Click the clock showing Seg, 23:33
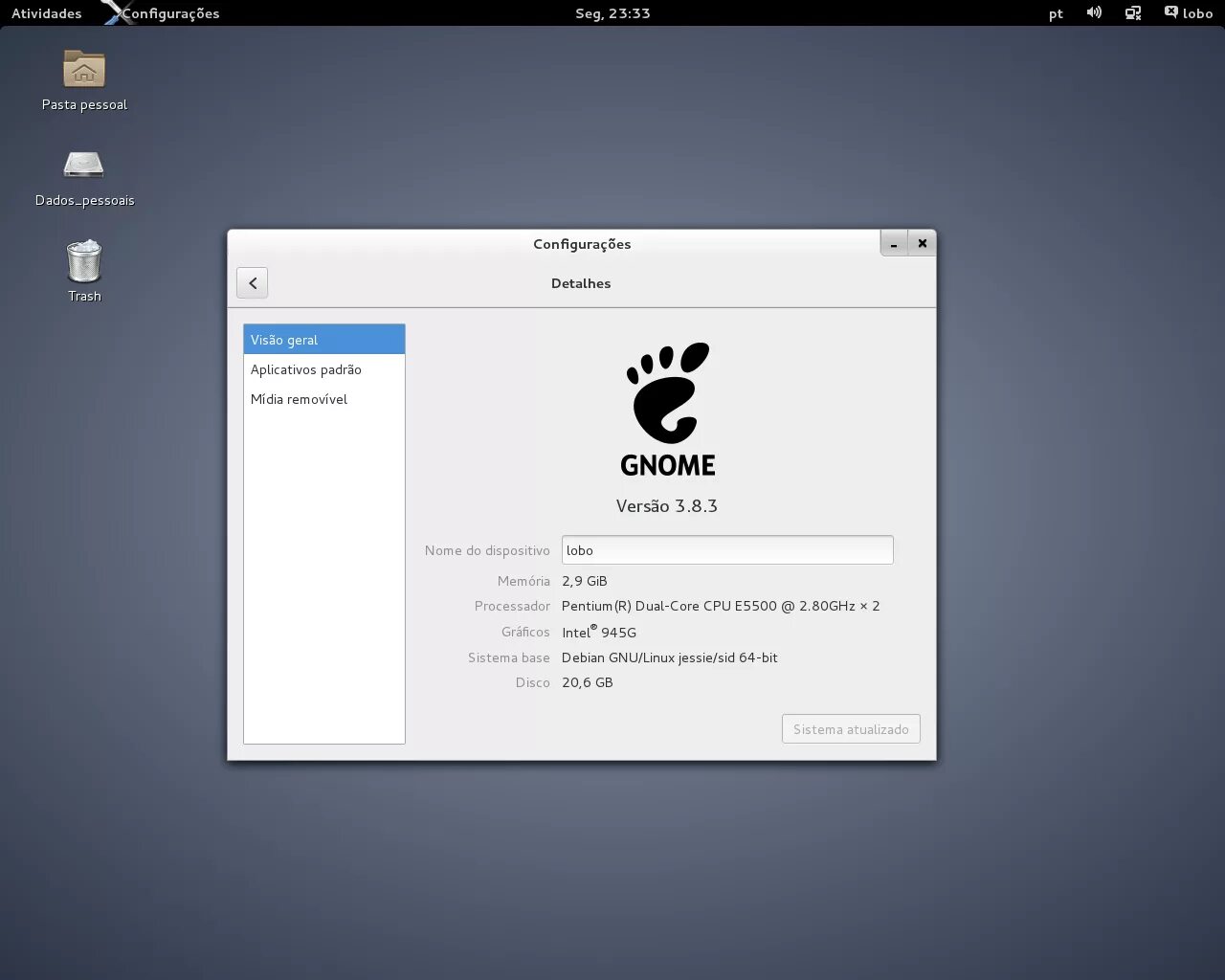1225x980 pixels. [612, 13]
